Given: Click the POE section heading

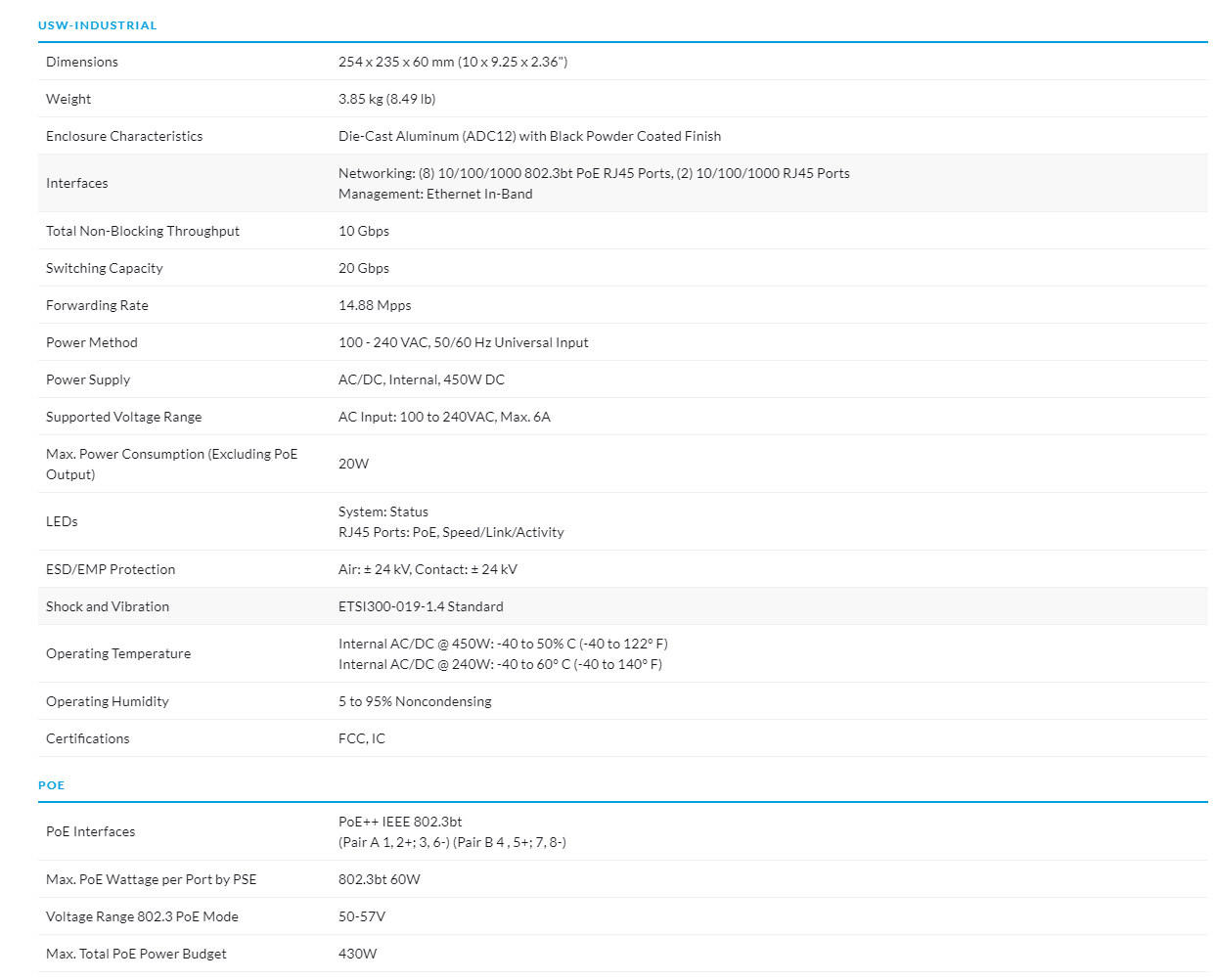Looking at the screenshot, I should pyautogui.click(x=51, y=785).
